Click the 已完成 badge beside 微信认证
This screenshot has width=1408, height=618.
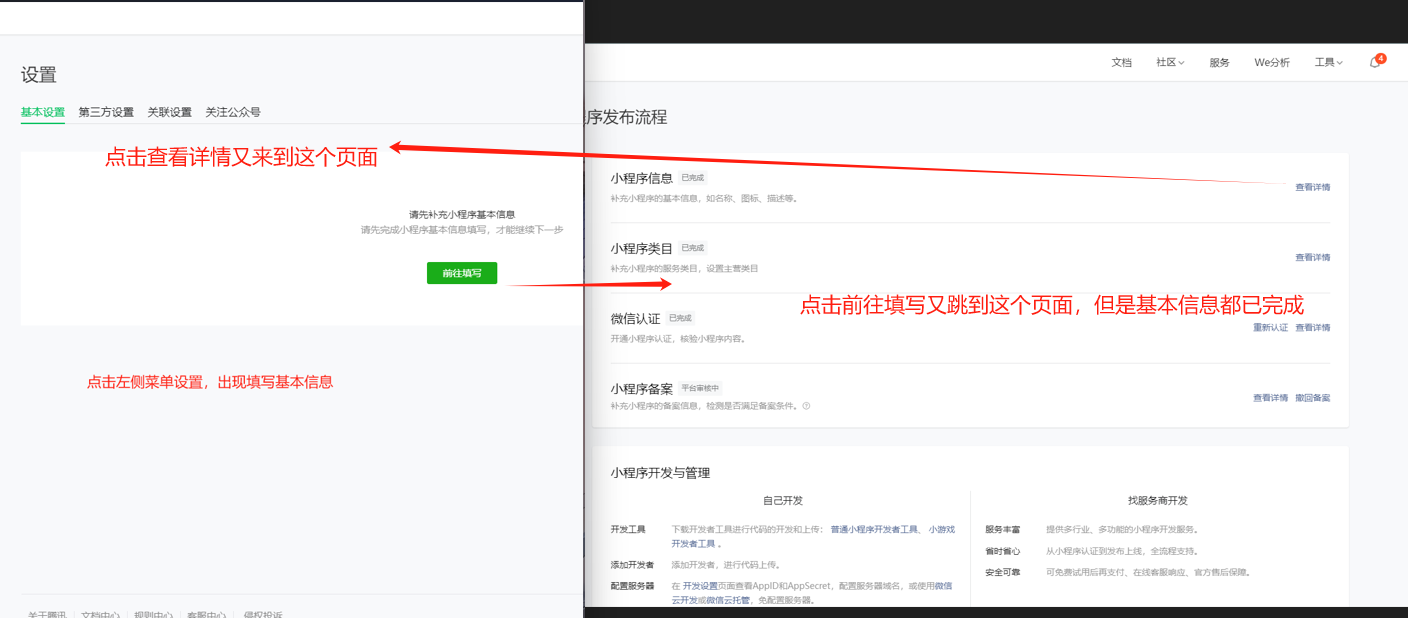click(680, 318)
